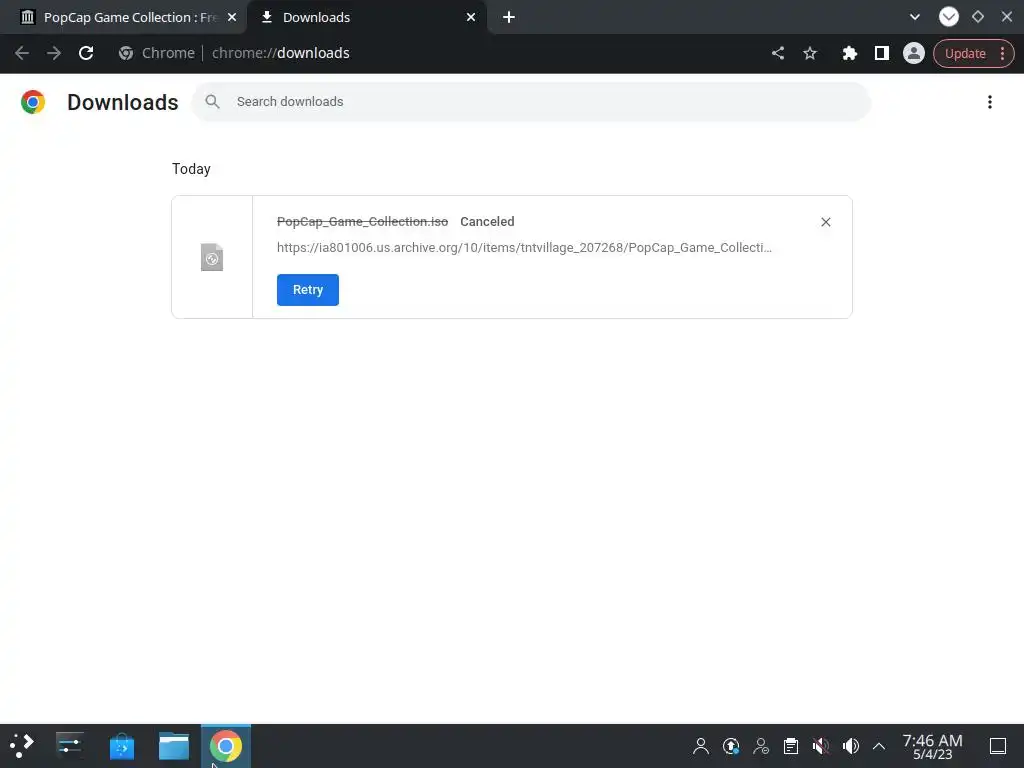Select the Downloads tab
The height and width of the screenshot is (768, 1024).
click(366, 17)
